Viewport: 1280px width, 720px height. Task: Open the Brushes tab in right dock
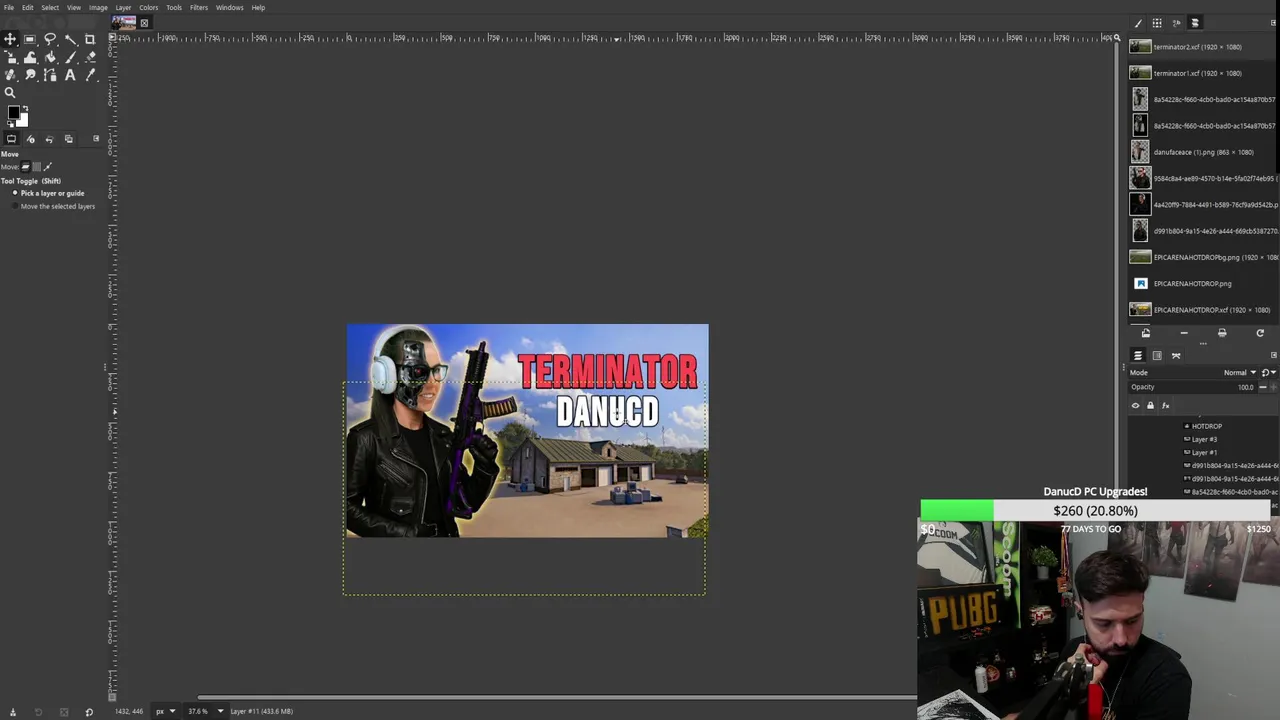(1138, 23)
